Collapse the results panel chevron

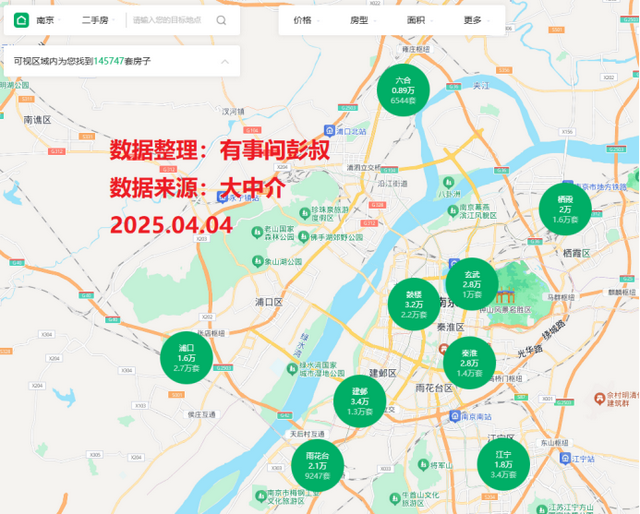[225, 62]
